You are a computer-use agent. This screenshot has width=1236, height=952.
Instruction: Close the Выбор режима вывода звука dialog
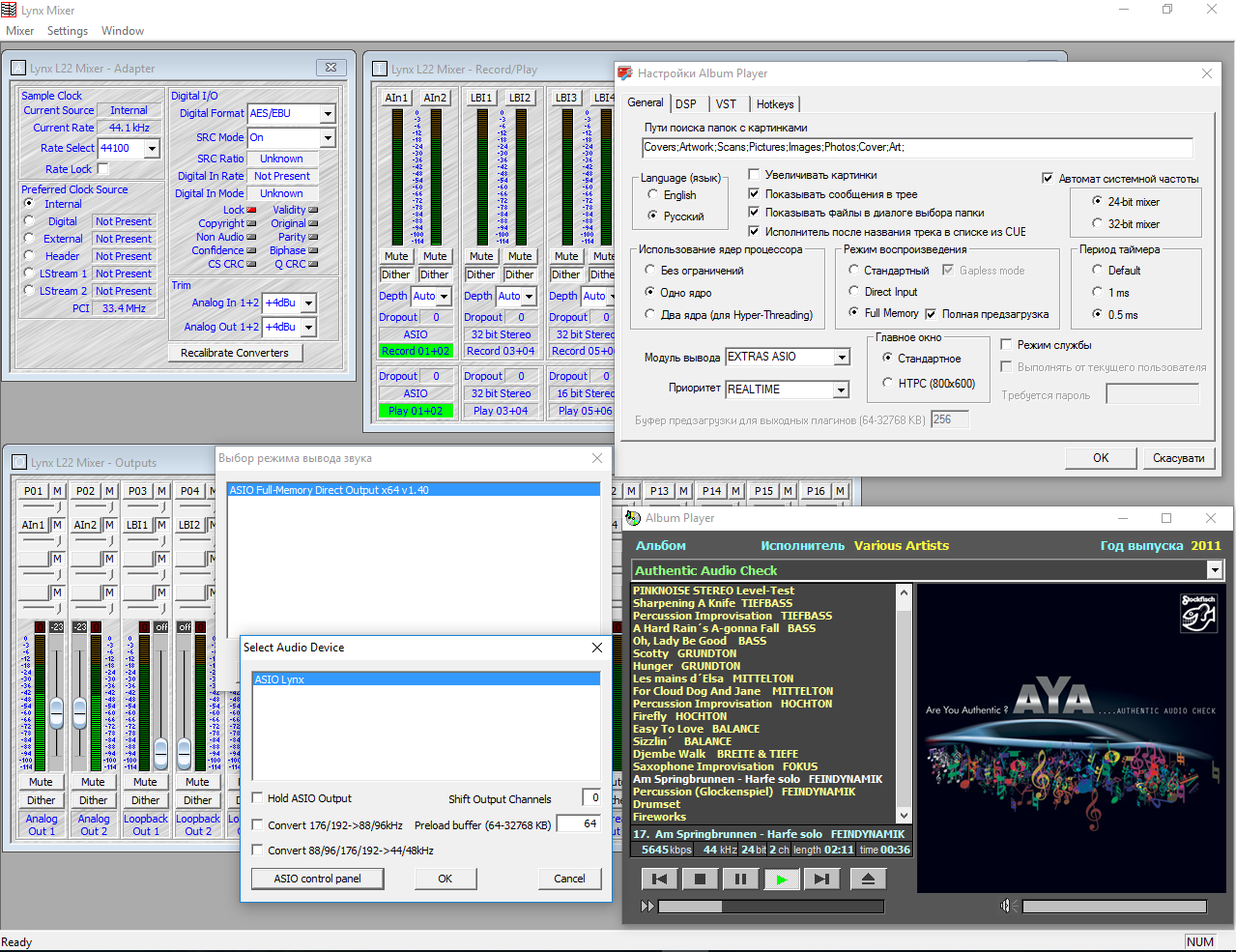tap(596, 458)
